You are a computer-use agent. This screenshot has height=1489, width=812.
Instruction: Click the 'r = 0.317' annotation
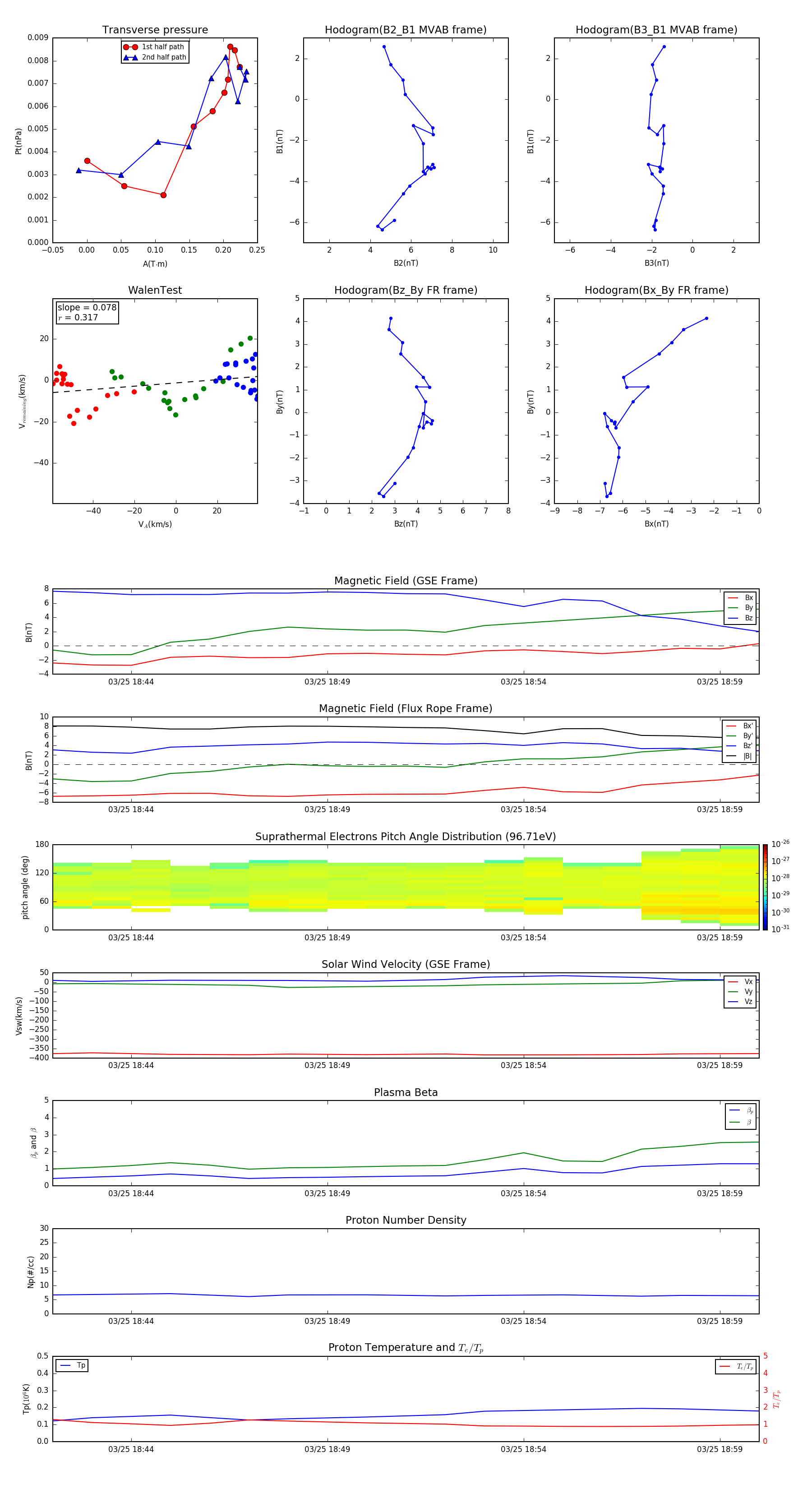(x=78, y=317)
